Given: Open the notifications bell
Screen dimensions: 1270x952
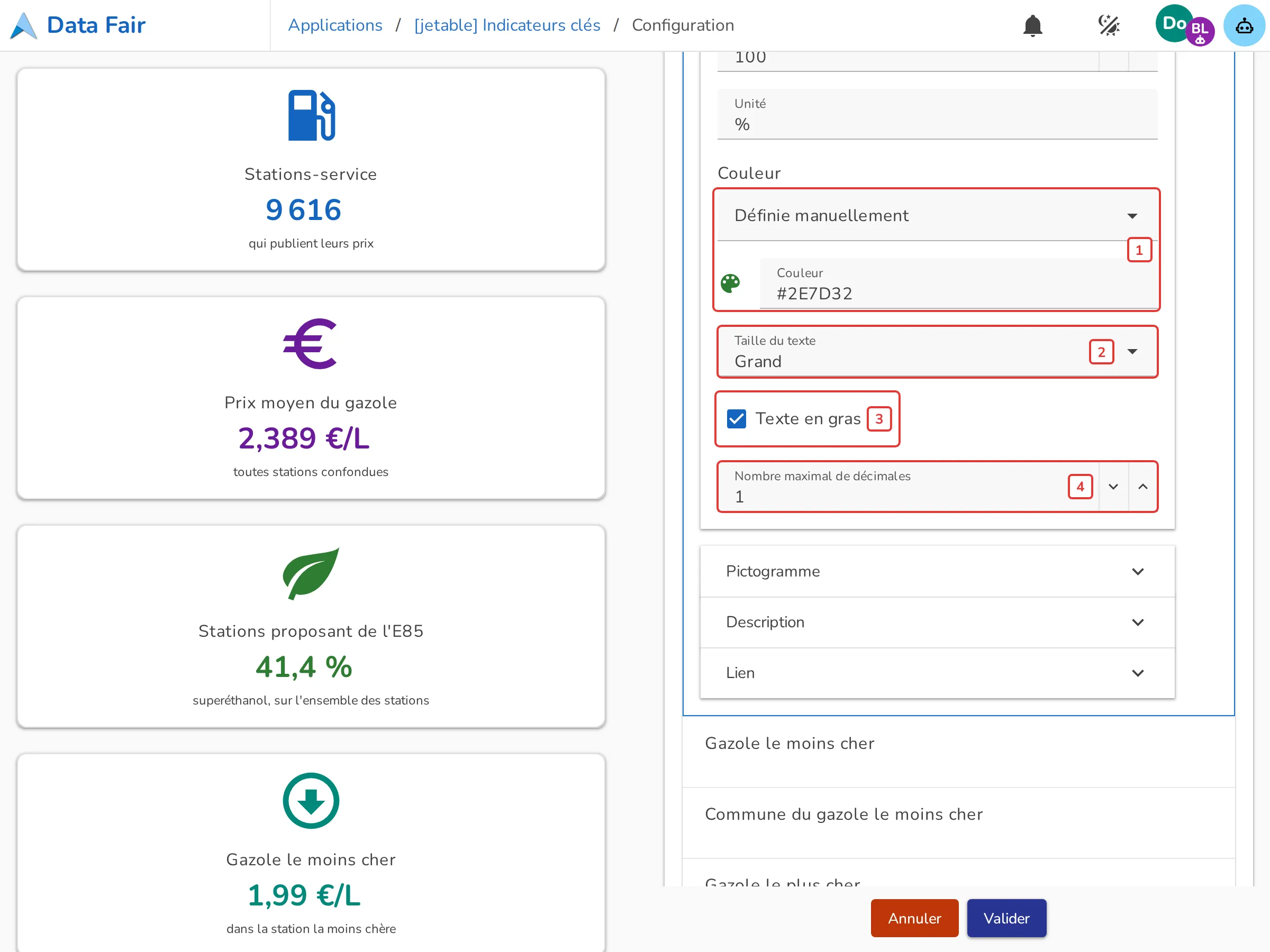Looking at the screenshot, I should [1032, 25].
